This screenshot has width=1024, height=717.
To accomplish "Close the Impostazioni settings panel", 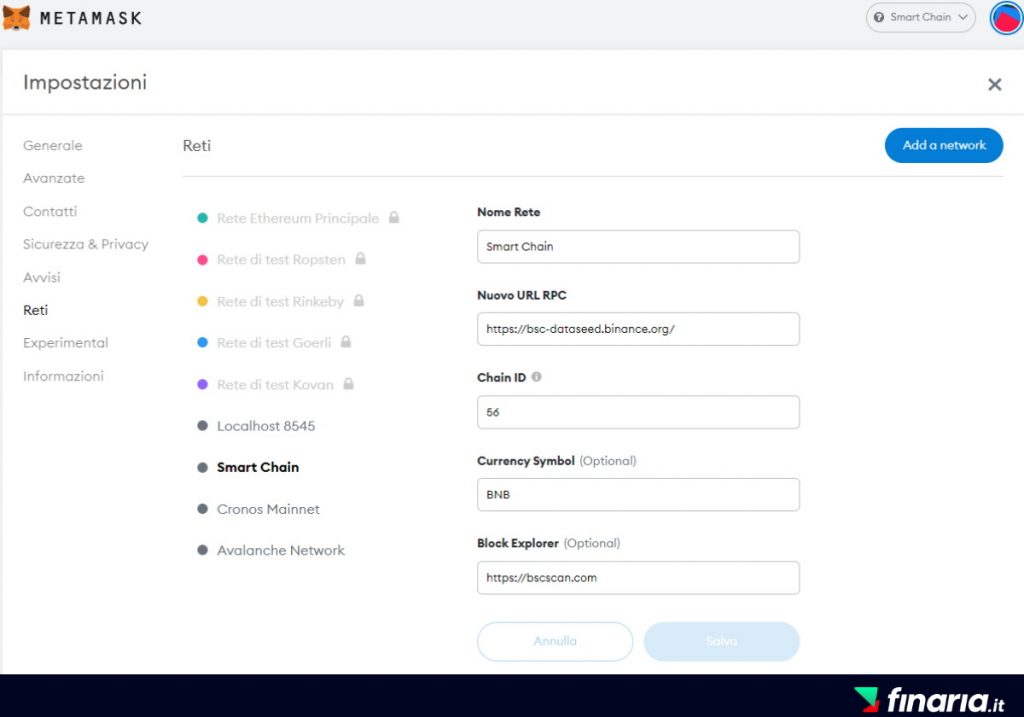I will click(995, 84).
